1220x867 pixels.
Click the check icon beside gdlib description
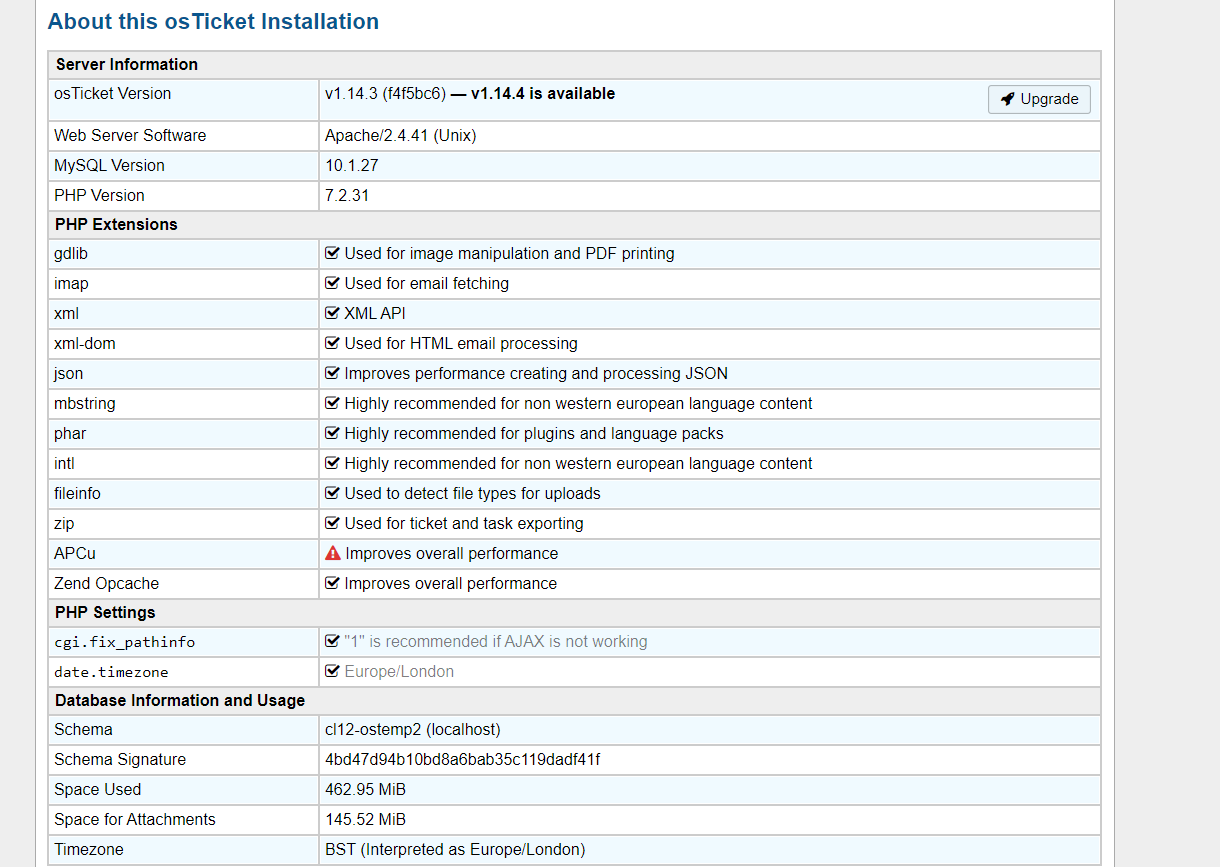(x=333, y=253)
